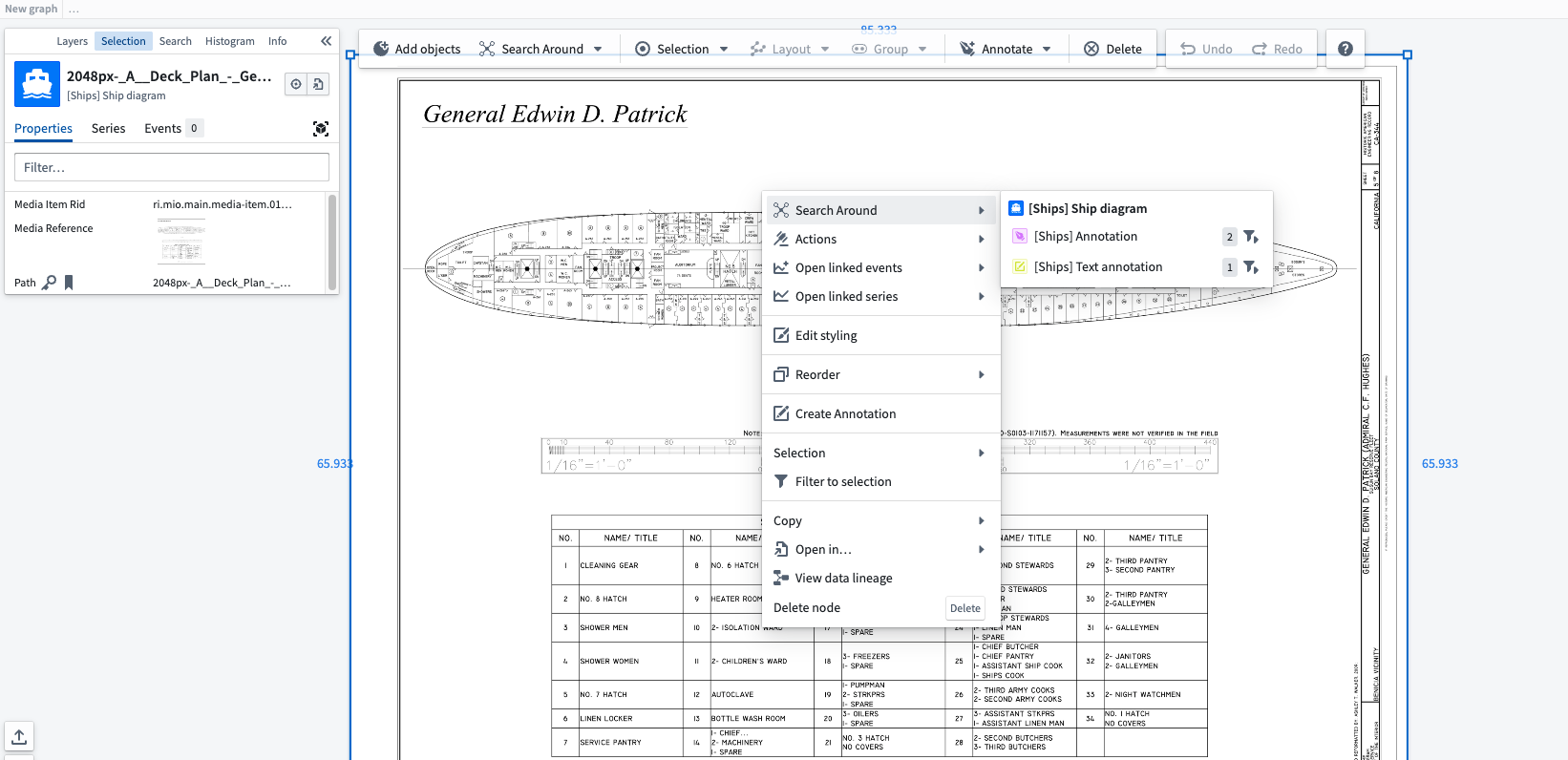This screenshot has width=1568, height=760.
Task: Expand the Reorder submenu
Action: [x=881, y=375]
